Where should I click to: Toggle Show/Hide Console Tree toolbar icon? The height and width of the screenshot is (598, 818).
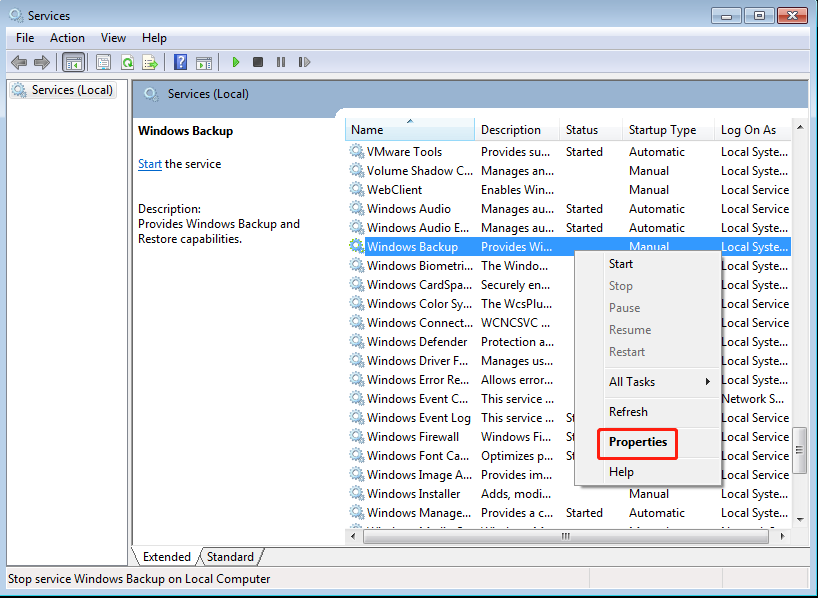(74, 63)
